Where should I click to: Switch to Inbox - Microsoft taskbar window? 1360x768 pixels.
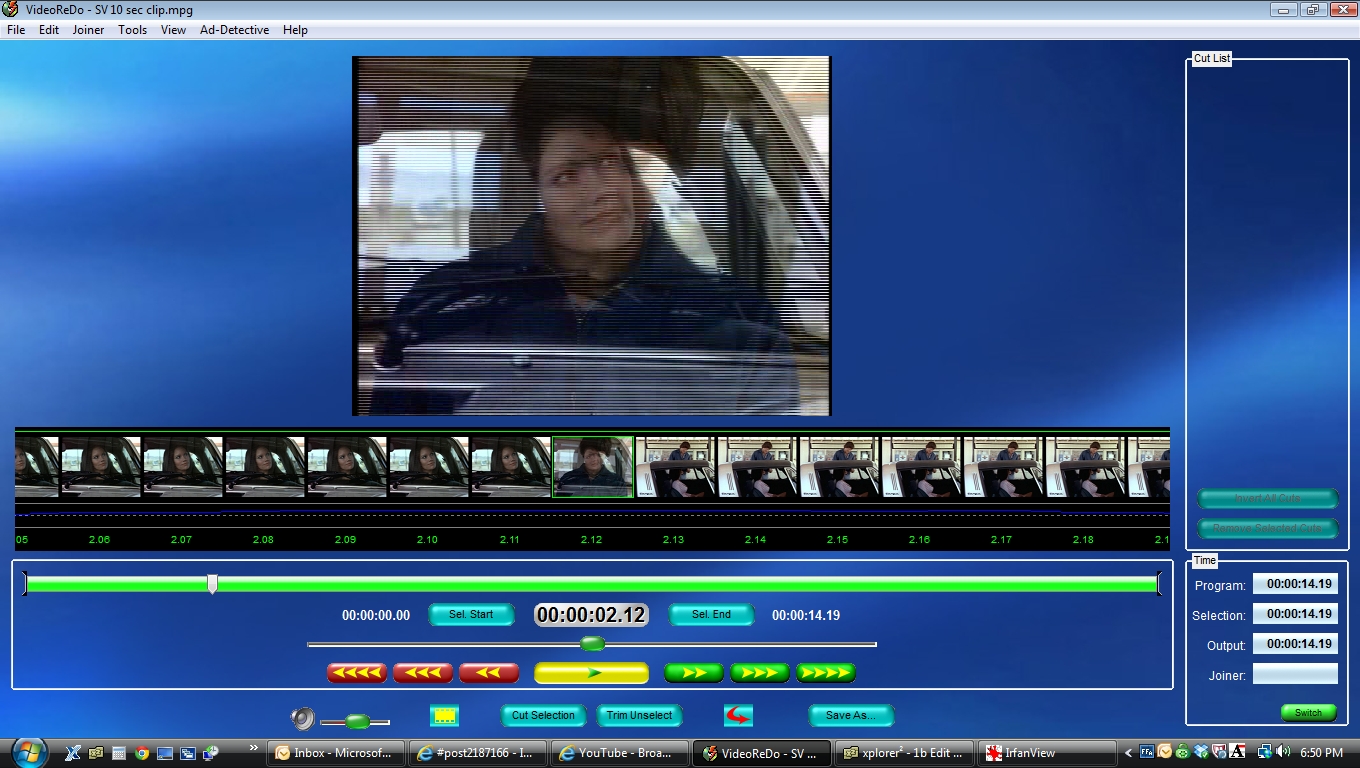pos(336,753)
